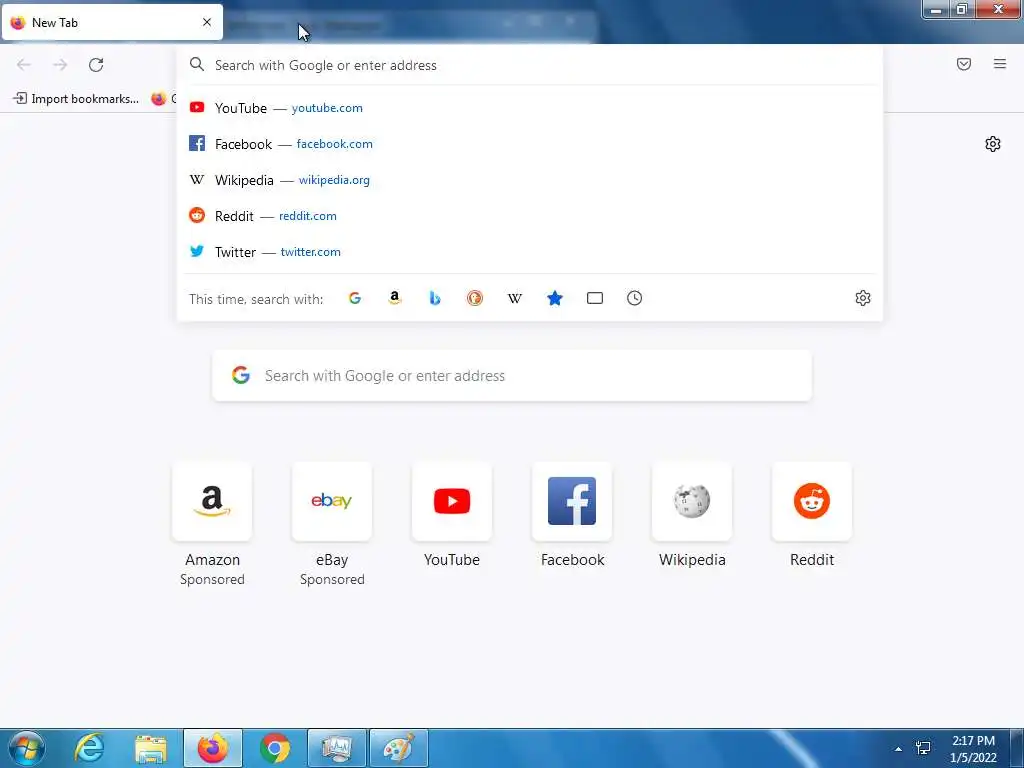Open search settings gear in dropdown
The width and height of the screenshot is (1024, 768).
click(863, 298)
